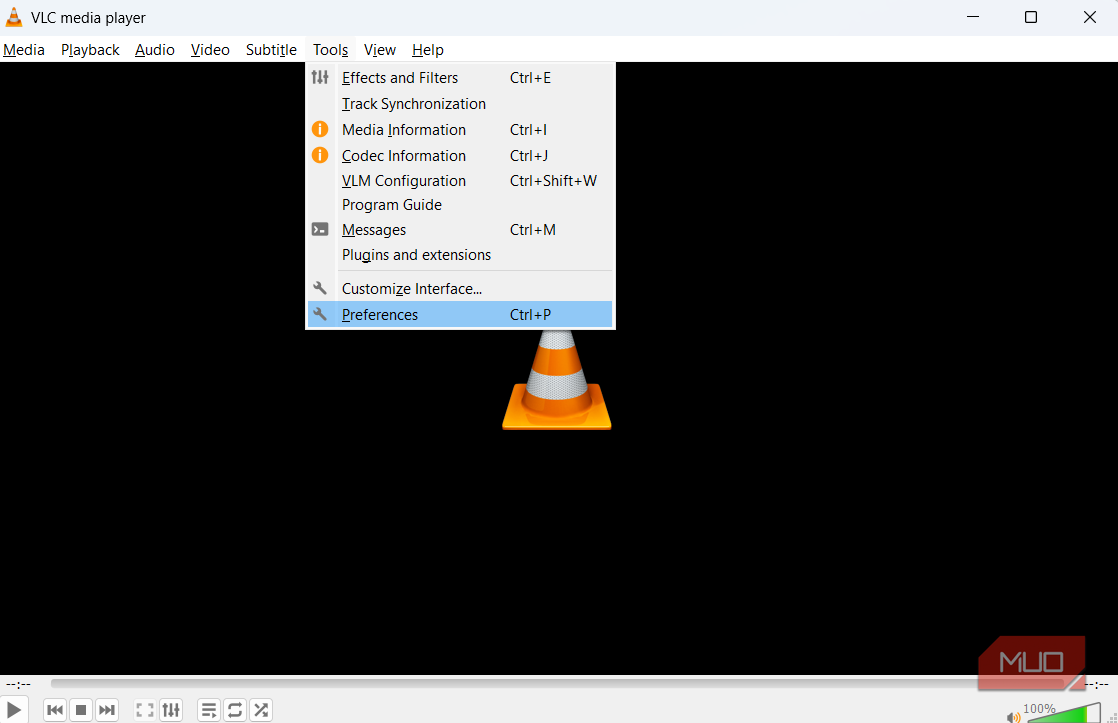Viewport: 1118px width, 723px height.
Task: Choose Effects and Filters
Action: click(460, 78)
